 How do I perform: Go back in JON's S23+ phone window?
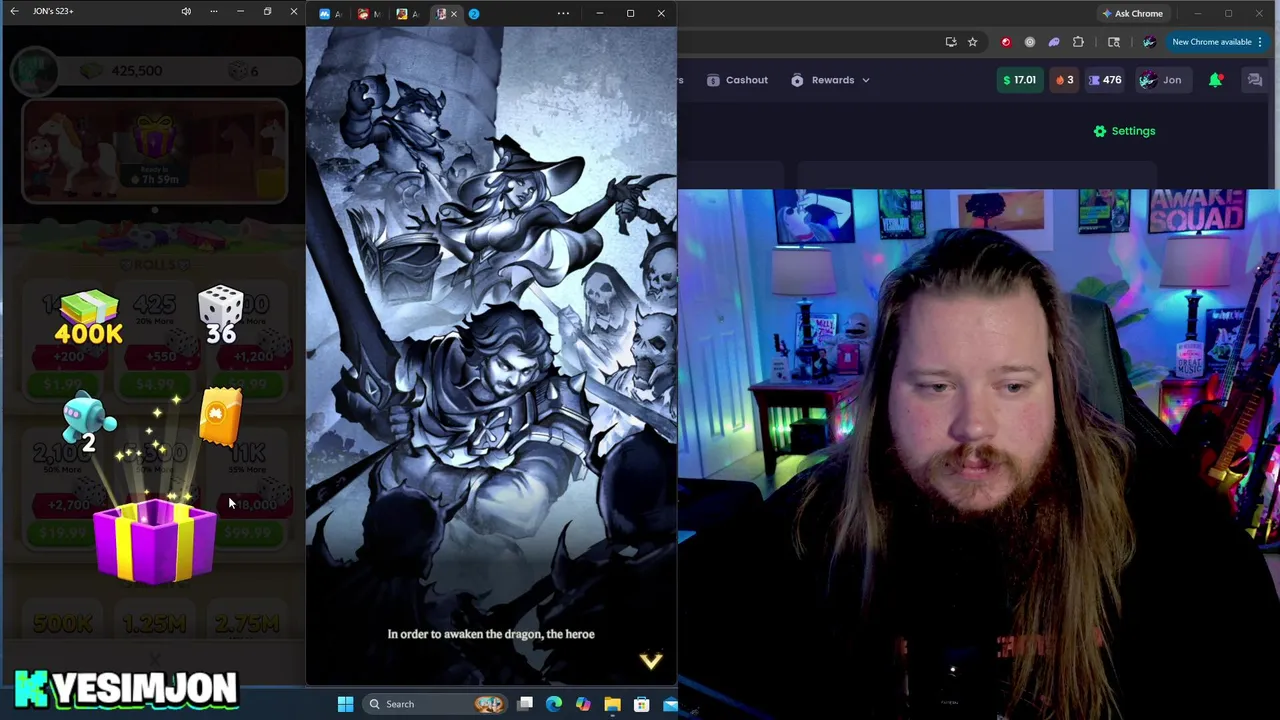14,11
